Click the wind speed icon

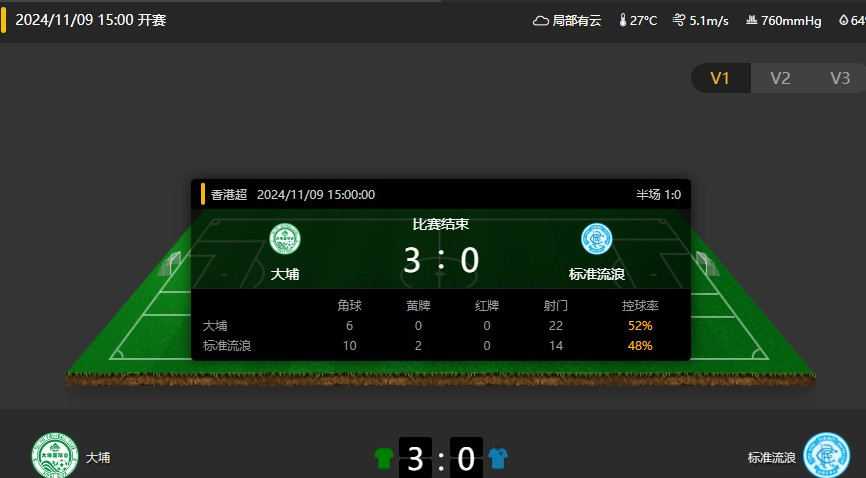point(679,20)
